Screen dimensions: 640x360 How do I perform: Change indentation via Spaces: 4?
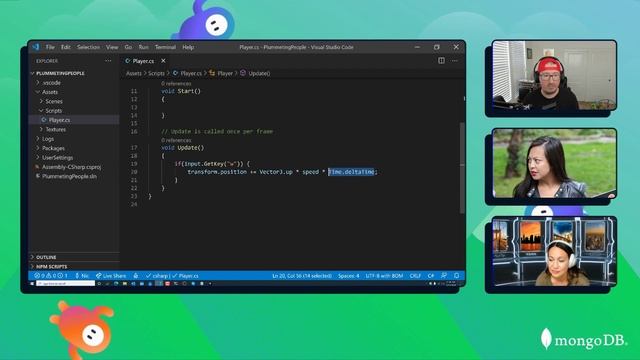click(348, 276)
